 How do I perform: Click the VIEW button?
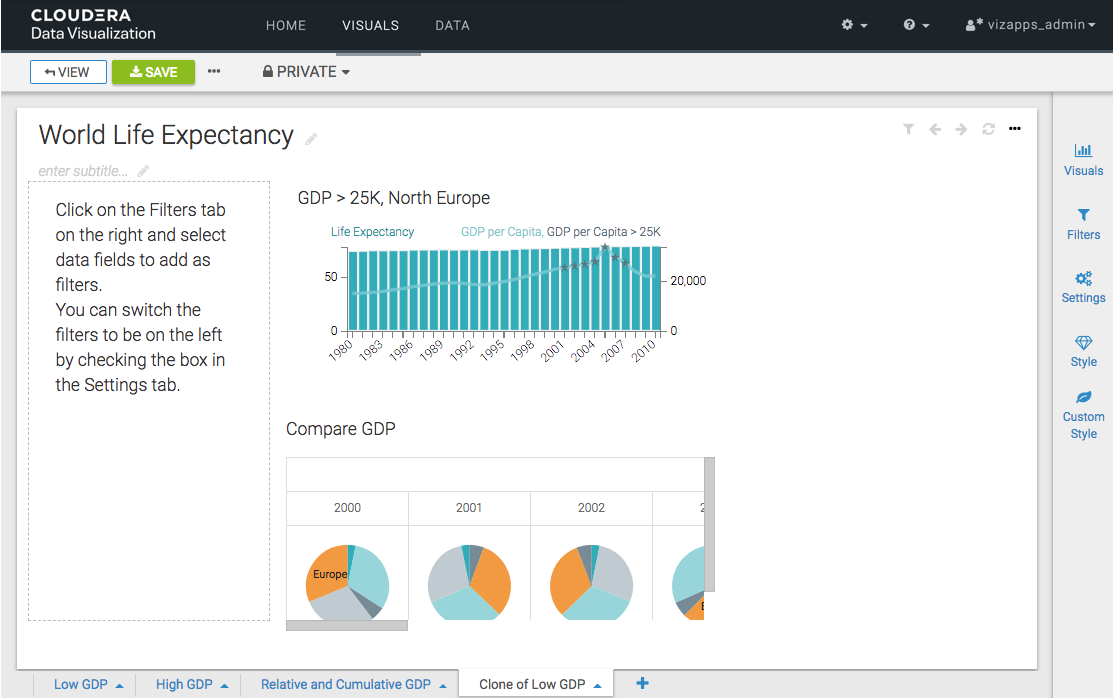point(68,72)
